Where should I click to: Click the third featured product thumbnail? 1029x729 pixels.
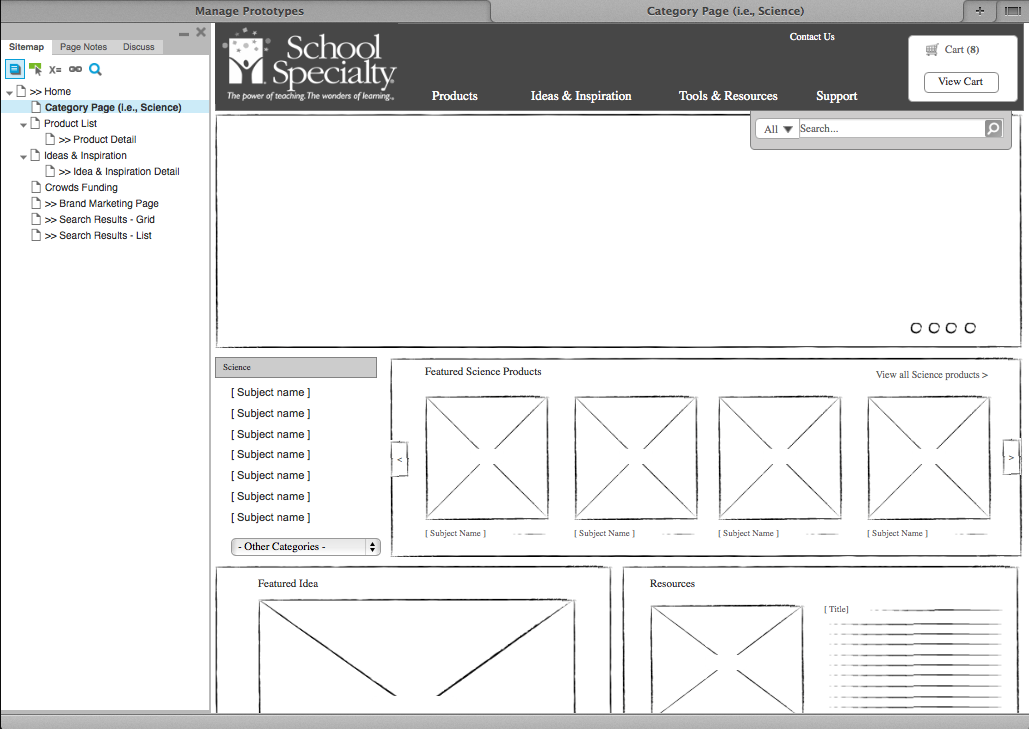click(780, 457)
